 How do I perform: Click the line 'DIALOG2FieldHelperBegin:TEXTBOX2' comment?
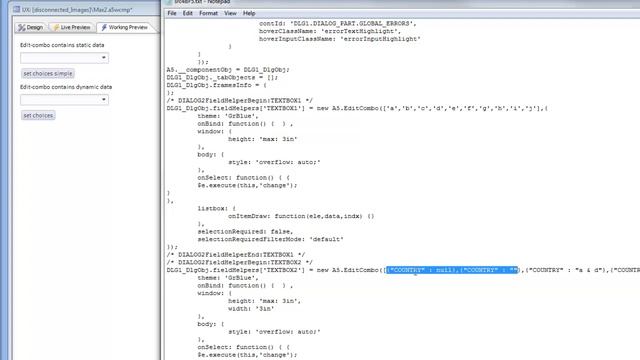(240, 262)
